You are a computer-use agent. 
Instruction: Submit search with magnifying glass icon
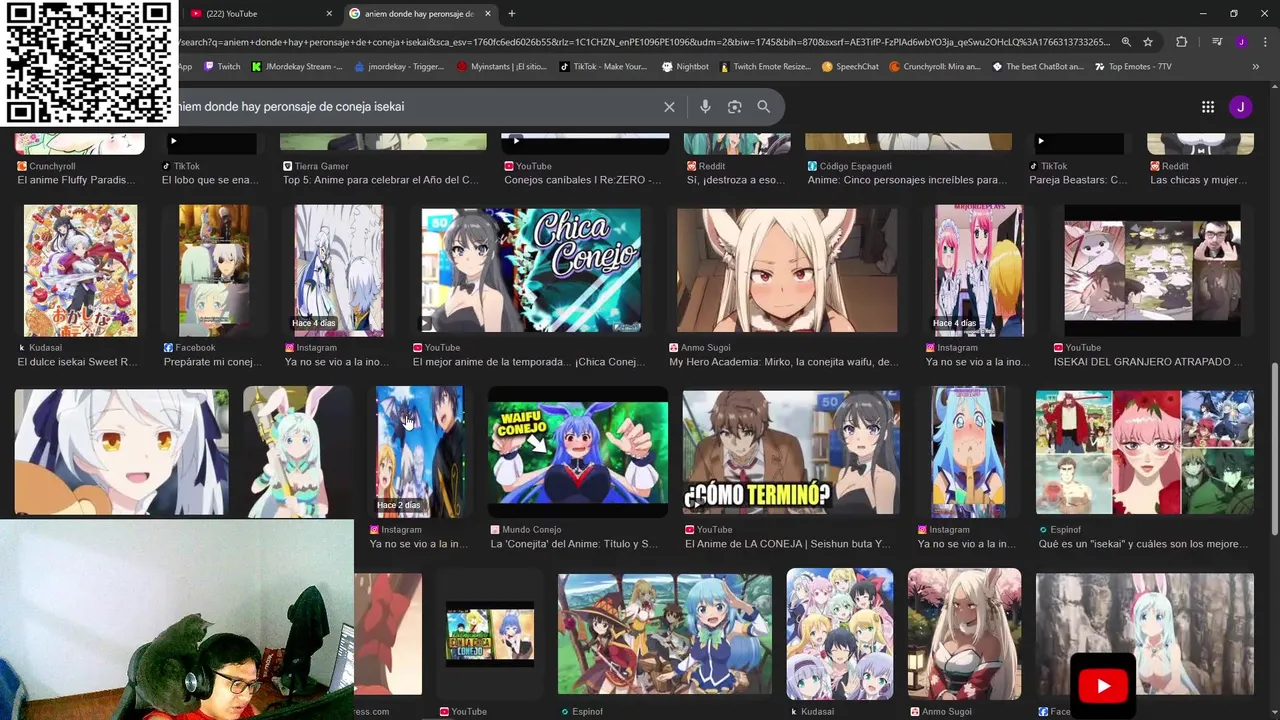(764, 107)
